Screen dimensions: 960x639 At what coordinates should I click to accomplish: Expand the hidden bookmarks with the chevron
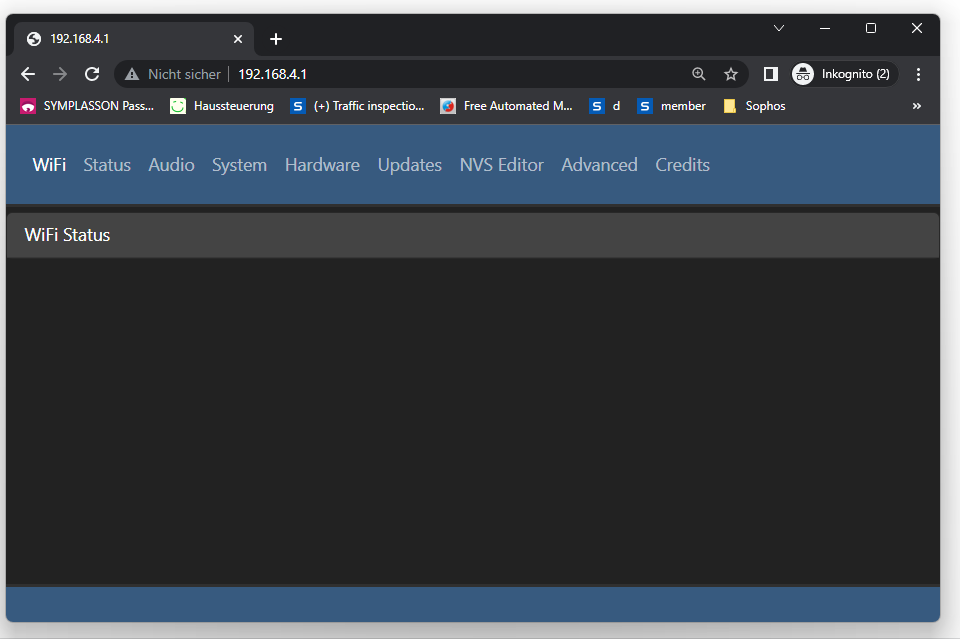tap(916, 105)
